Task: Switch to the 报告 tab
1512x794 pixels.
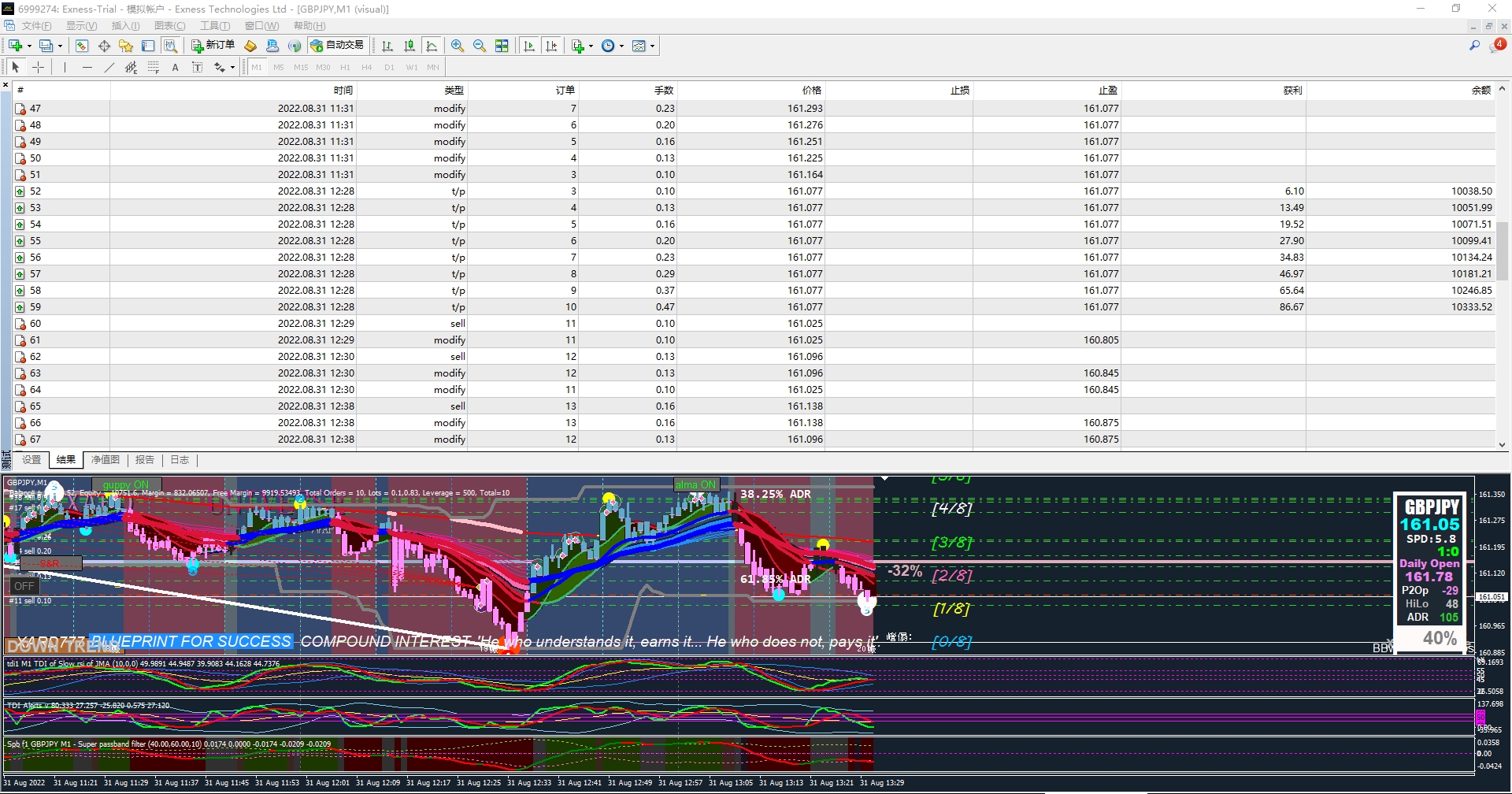Action: click(144, 460)
